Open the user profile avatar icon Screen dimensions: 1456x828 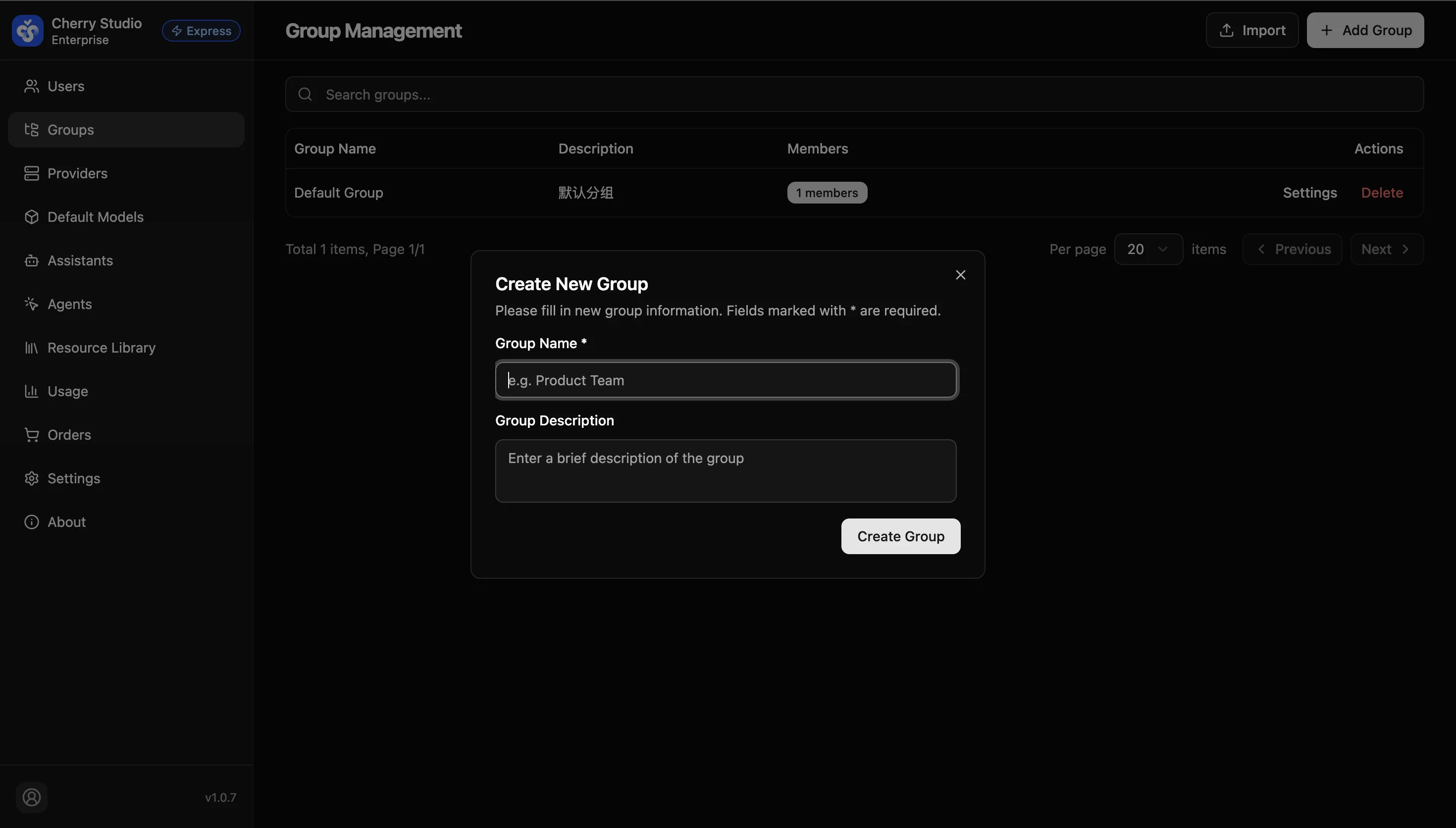click(31, 797)
